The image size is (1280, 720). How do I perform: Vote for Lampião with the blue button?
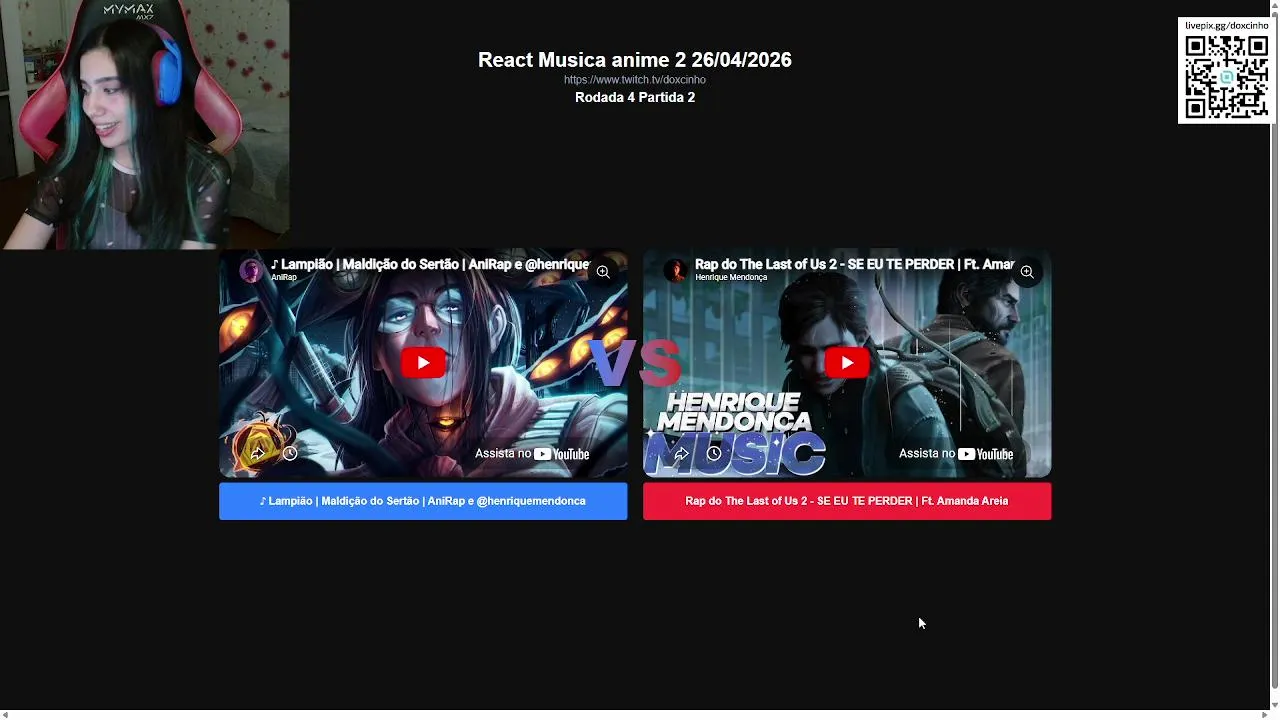pos(423,501)
